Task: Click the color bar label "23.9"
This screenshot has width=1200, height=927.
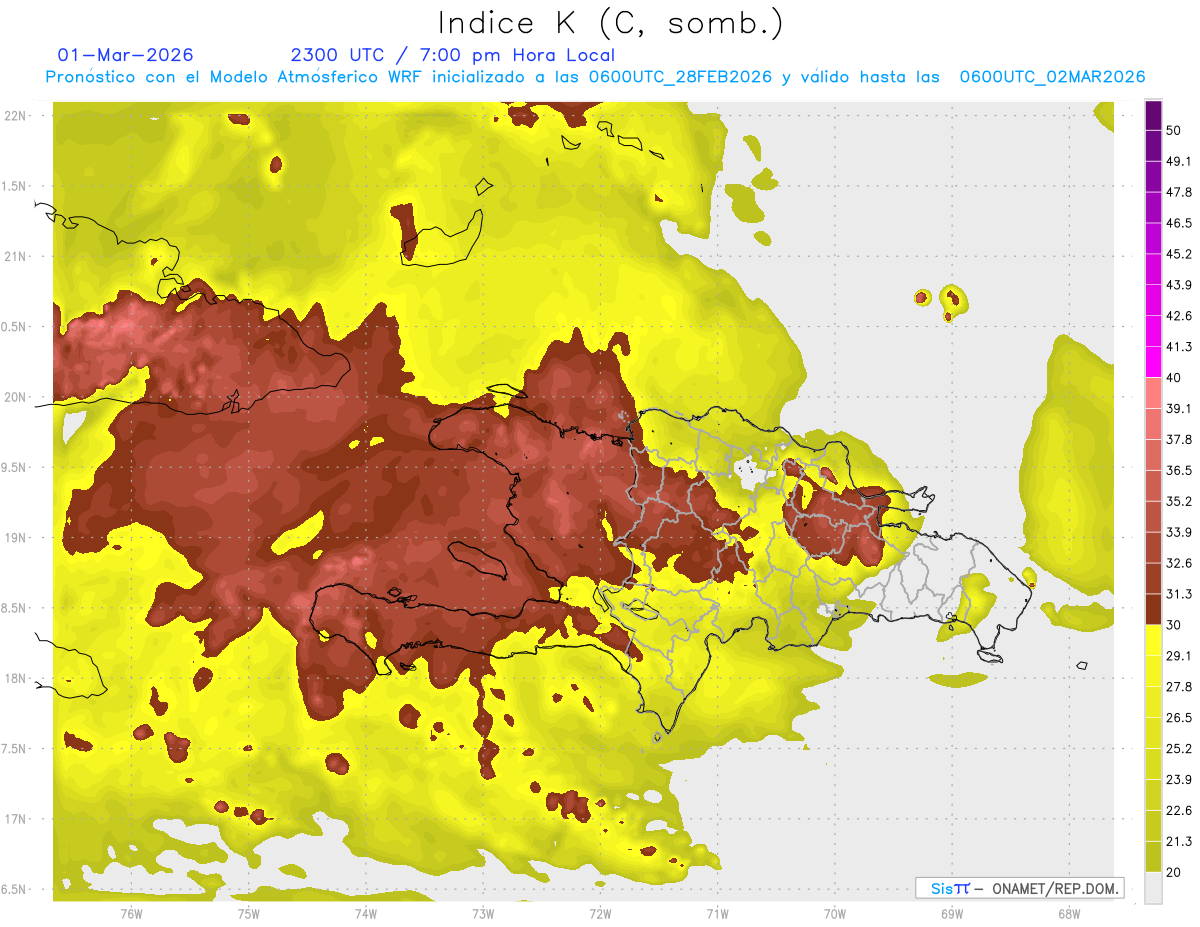Action: click(1179, 780)
